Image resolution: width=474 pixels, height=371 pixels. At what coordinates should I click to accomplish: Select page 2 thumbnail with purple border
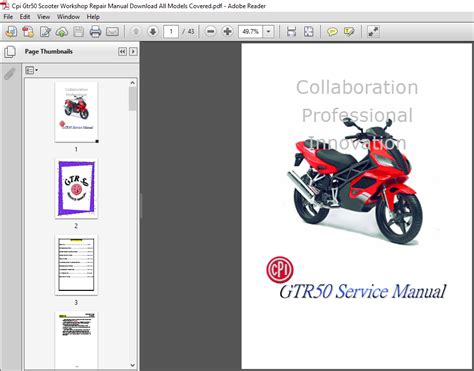coord(76,189)
